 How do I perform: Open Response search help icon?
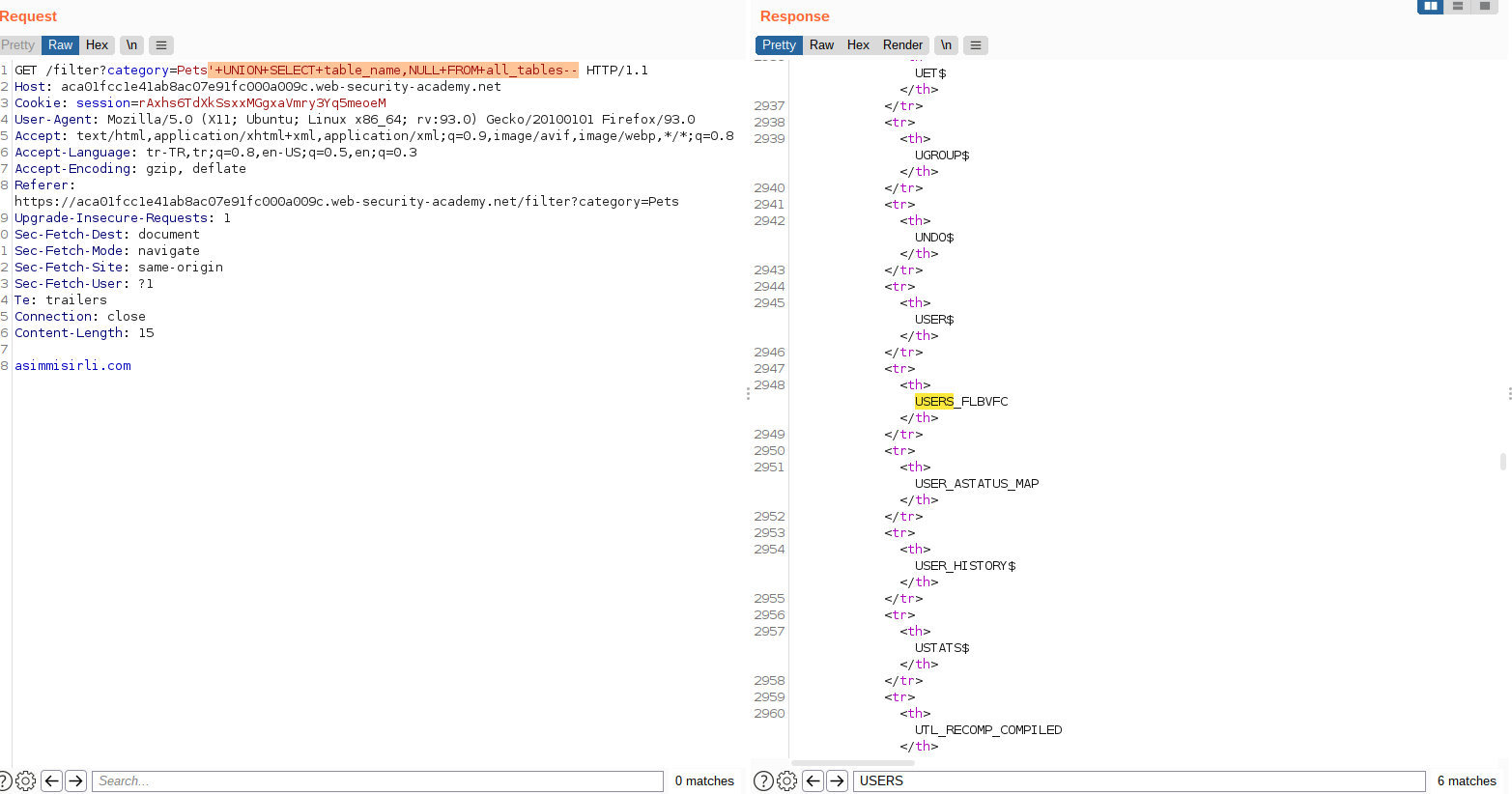pos(763,780)
